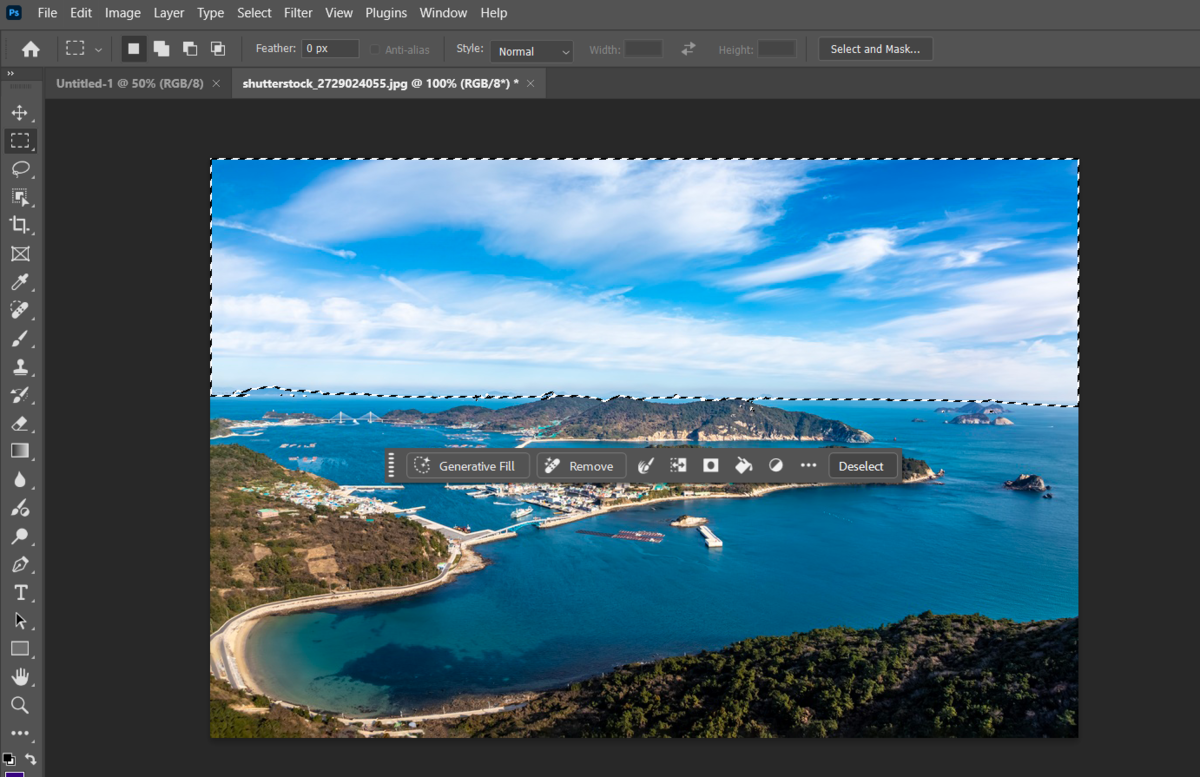The image size is (1200, 777).
Task: Select the Eyedropper tool
Action: (x=20, y=282)
